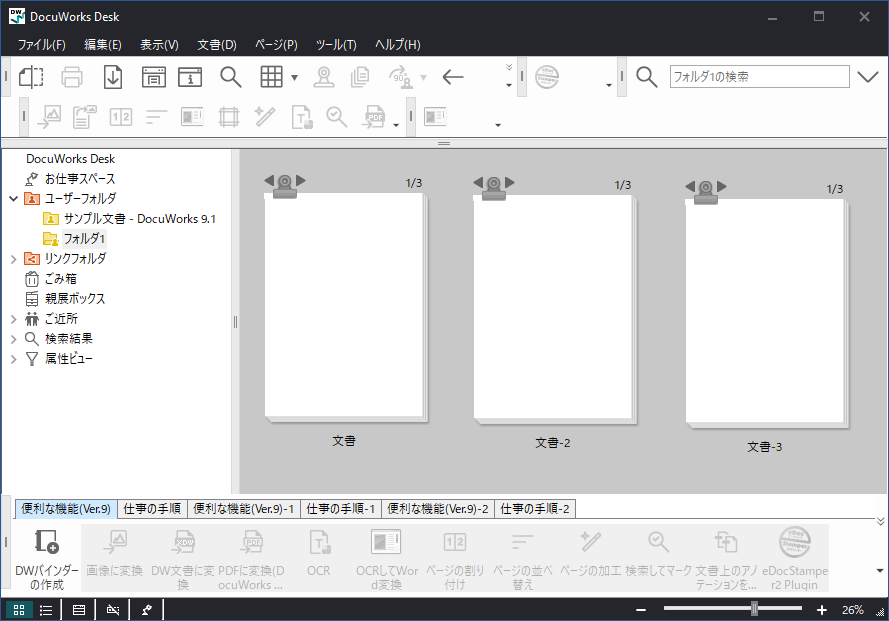889x621 pixels.
Task: Switch to thumbnail view in status bar
Action: 19,610
